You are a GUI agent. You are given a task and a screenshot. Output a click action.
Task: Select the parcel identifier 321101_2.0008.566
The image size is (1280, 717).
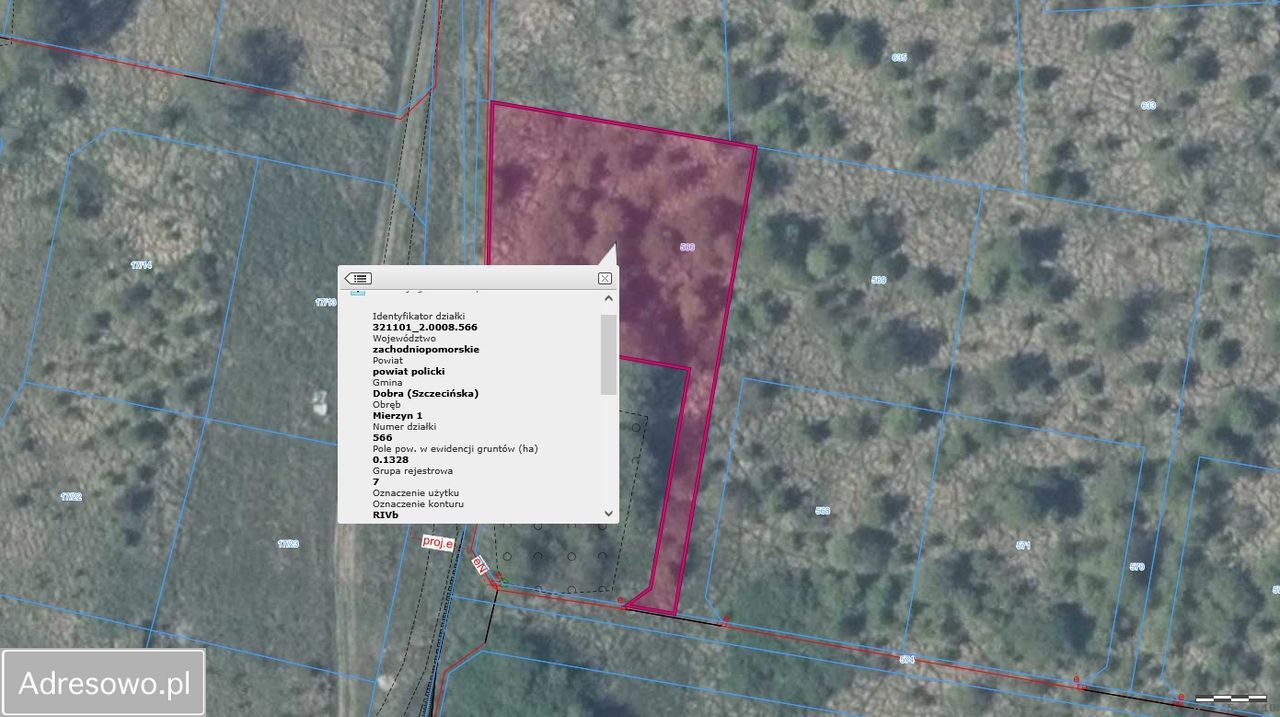click(425, 327)
